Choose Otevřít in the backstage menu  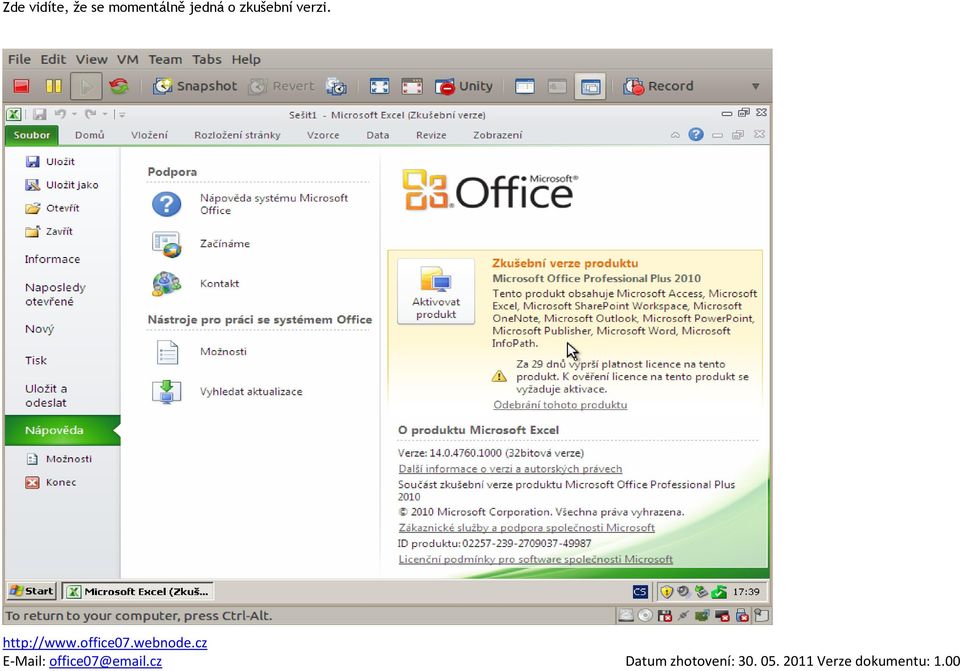(53, 208)
